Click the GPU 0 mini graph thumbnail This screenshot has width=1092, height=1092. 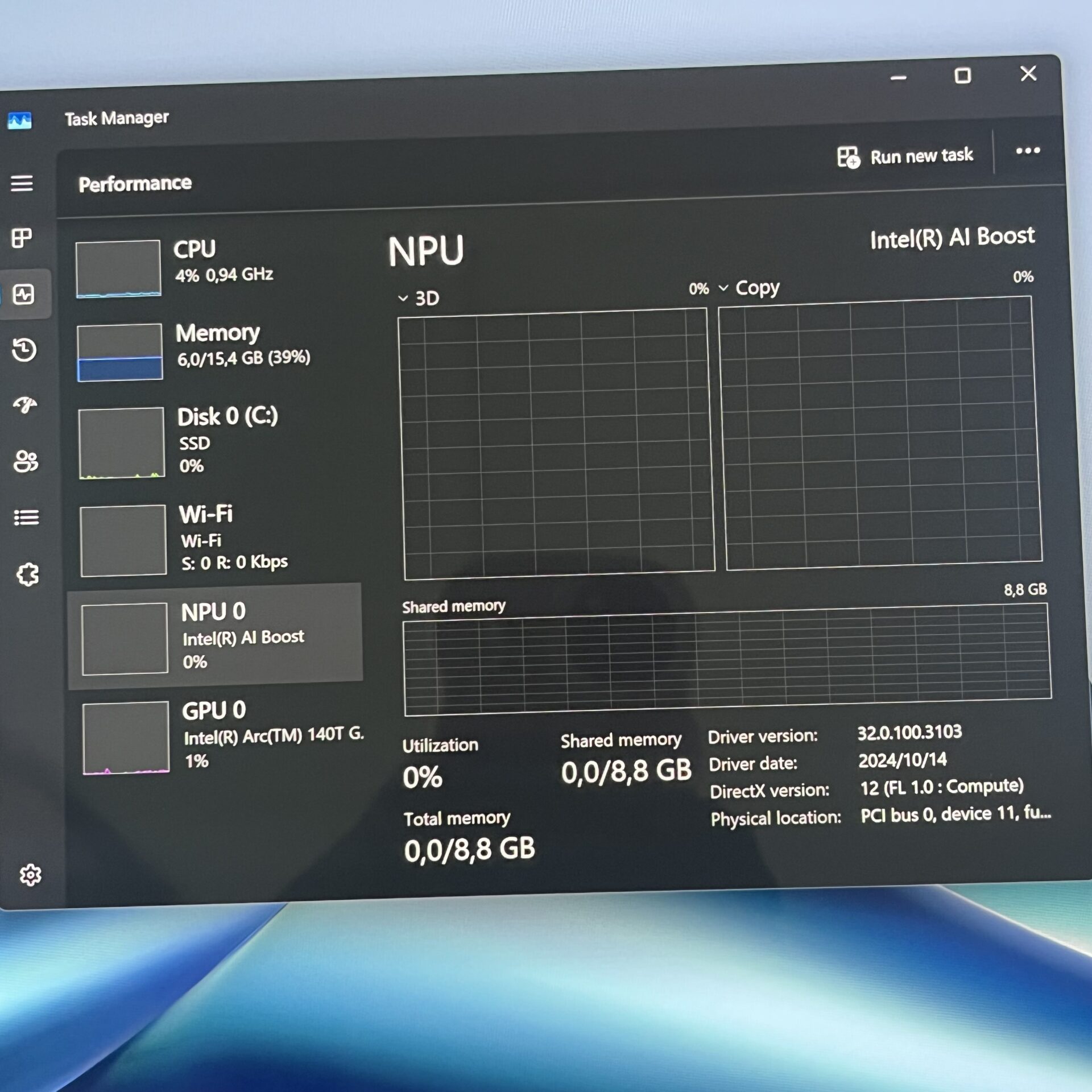point(126,738)
